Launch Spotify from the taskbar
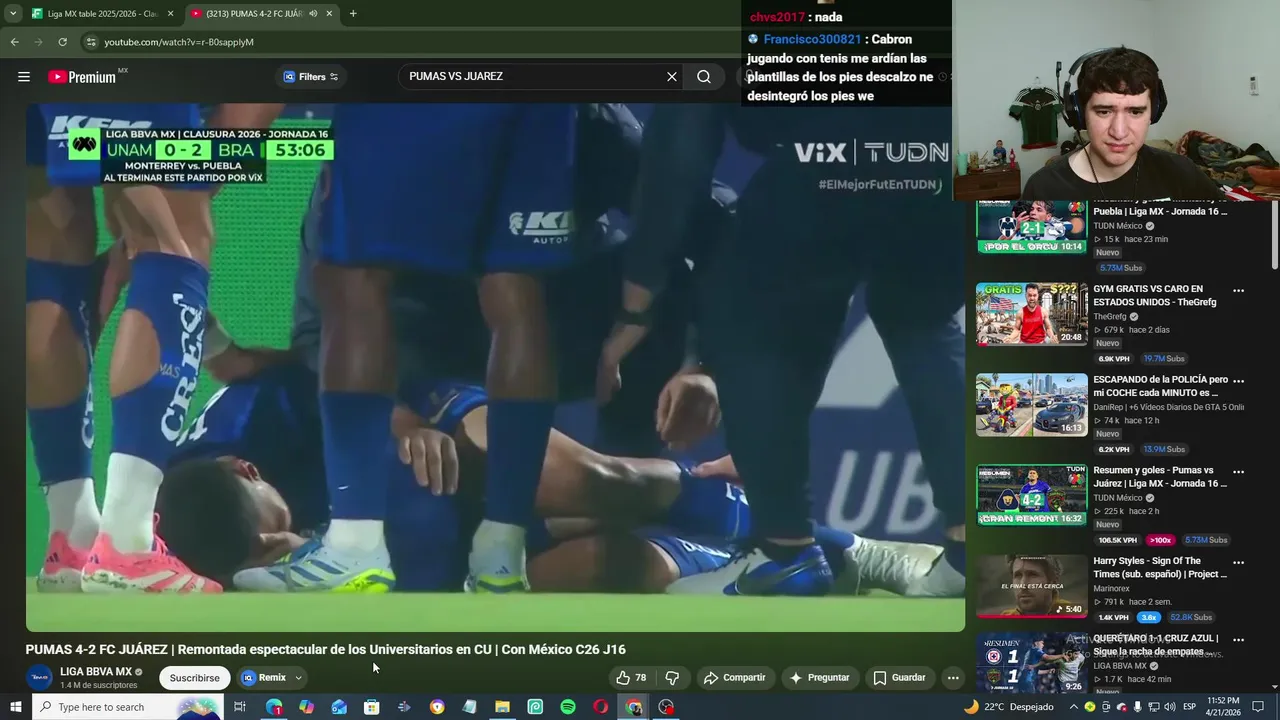The width and height of the screenshot is (1280, 720). [568, 707]
